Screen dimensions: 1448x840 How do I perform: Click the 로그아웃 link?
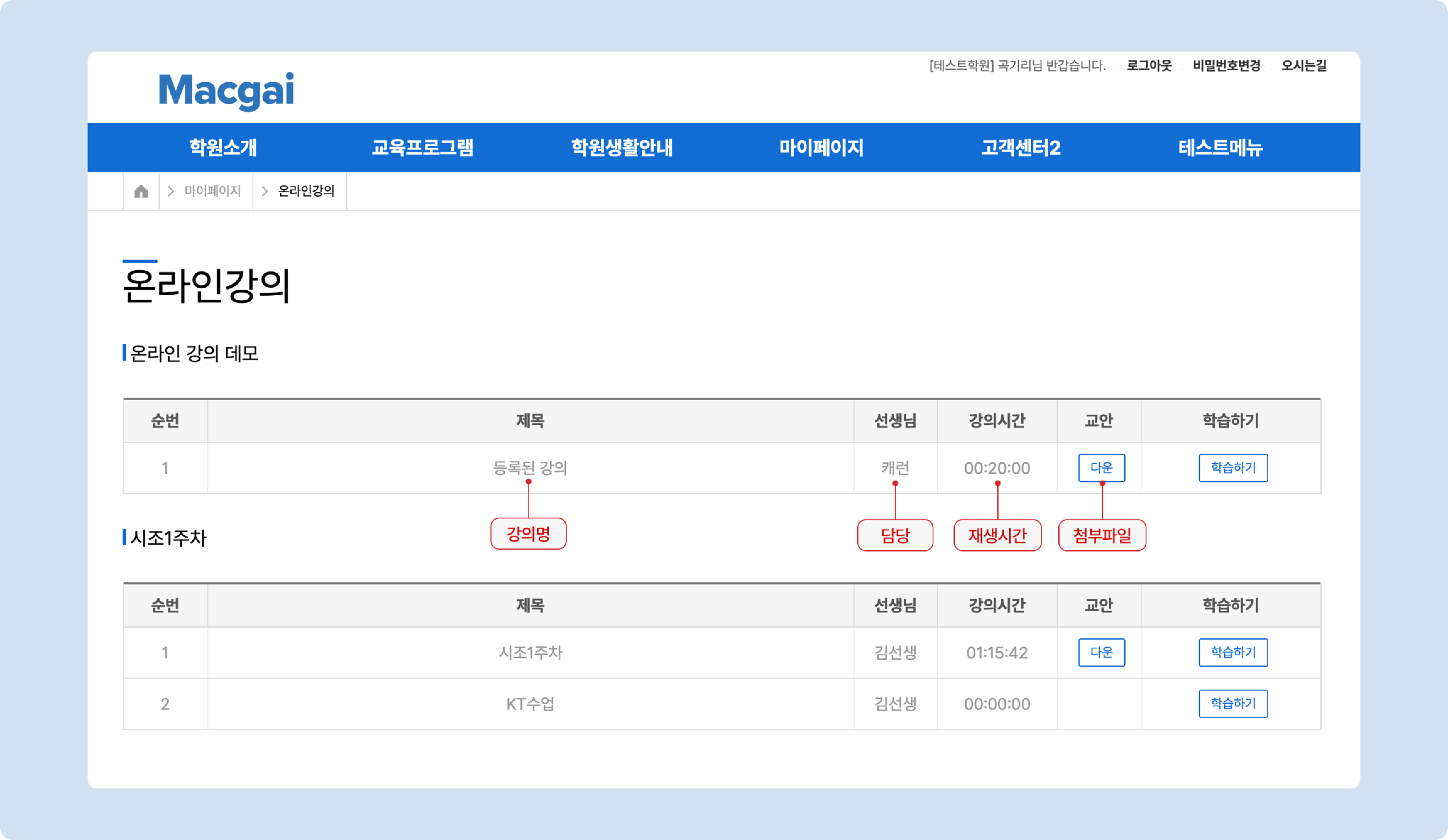[1149, 66]
